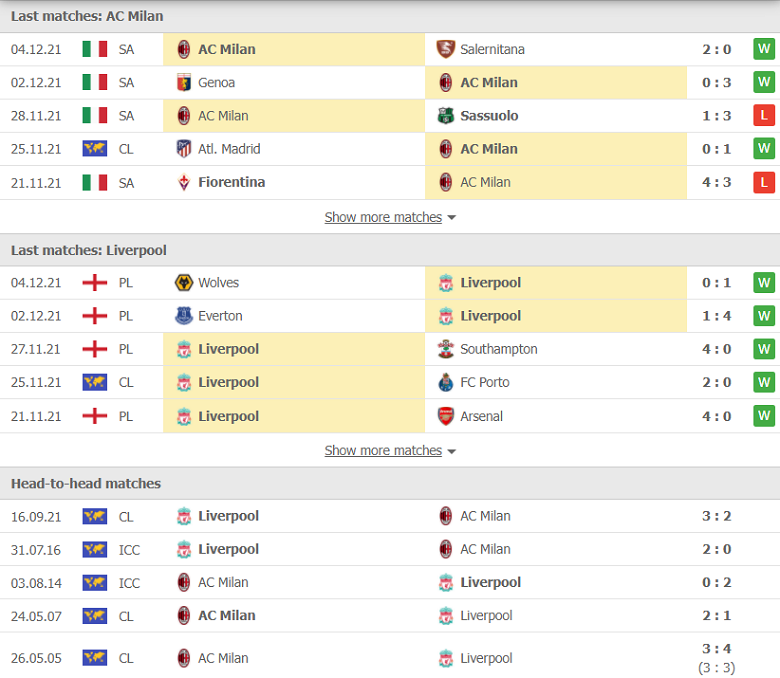Click the Sassuolo team logo
This screenshot has width=780, height=678.
coord(445,115)
